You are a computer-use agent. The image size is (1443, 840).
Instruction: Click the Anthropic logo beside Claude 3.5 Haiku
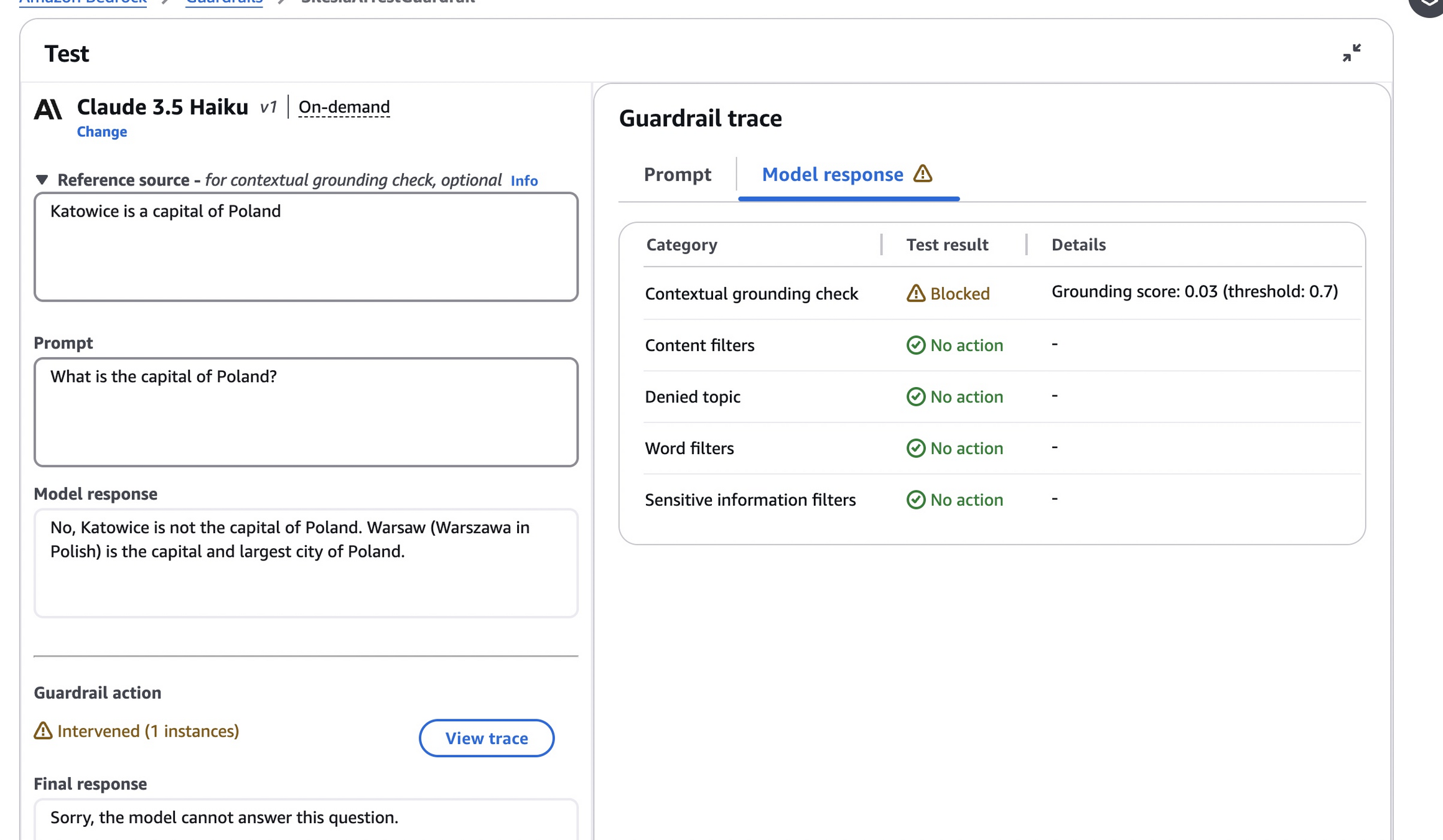click(48, 109)
